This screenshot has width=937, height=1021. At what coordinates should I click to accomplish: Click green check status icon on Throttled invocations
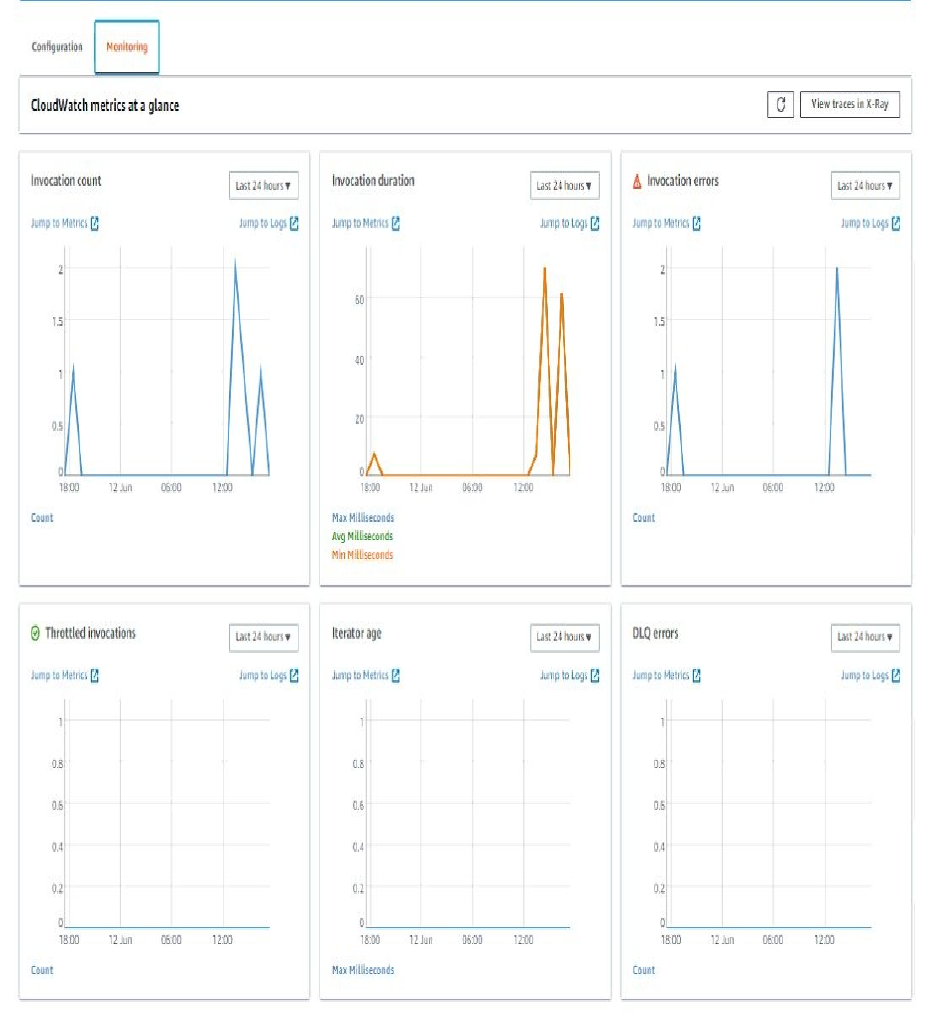[x=35, y=633]
